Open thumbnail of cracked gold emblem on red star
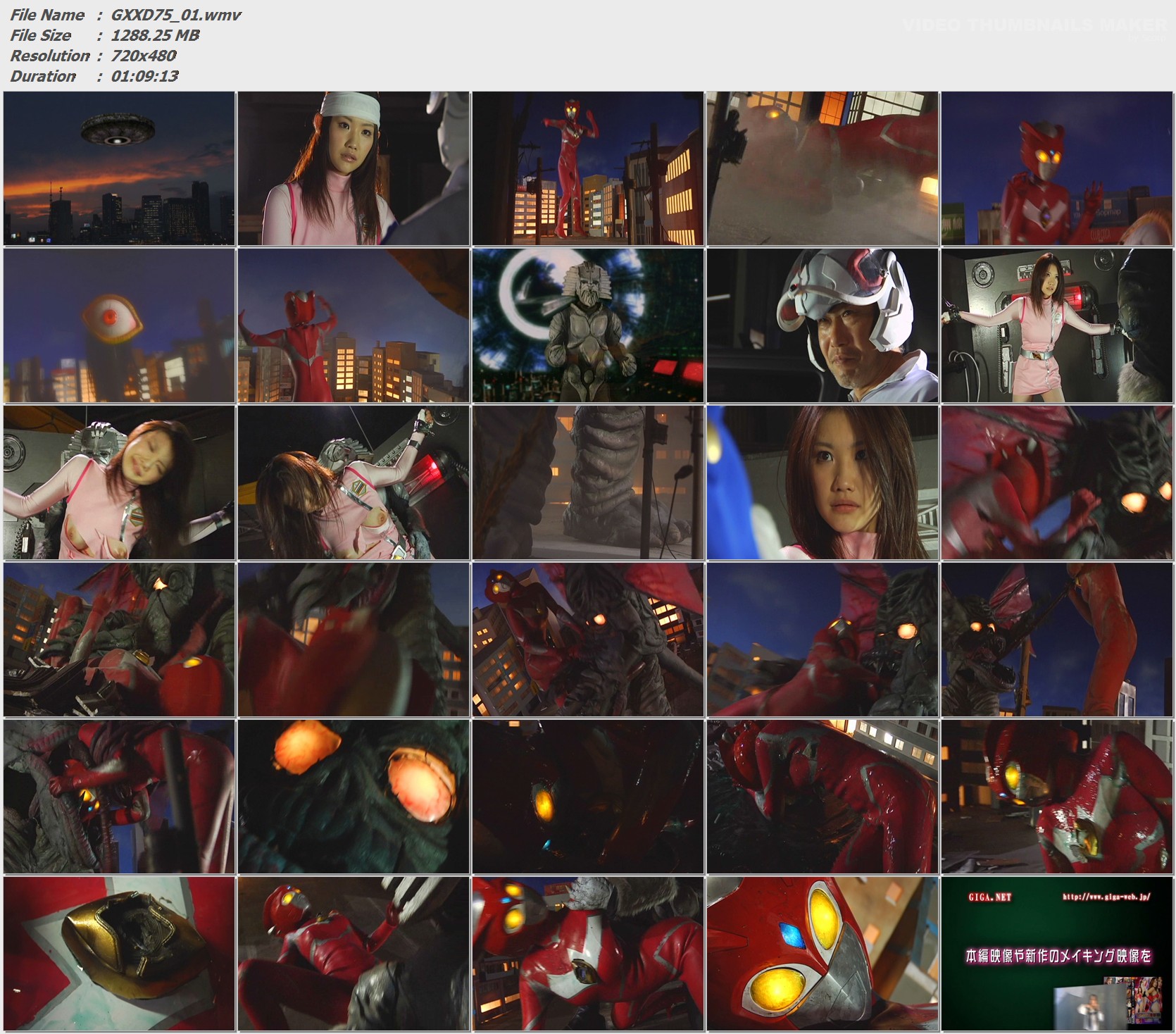 coord(119,954)
